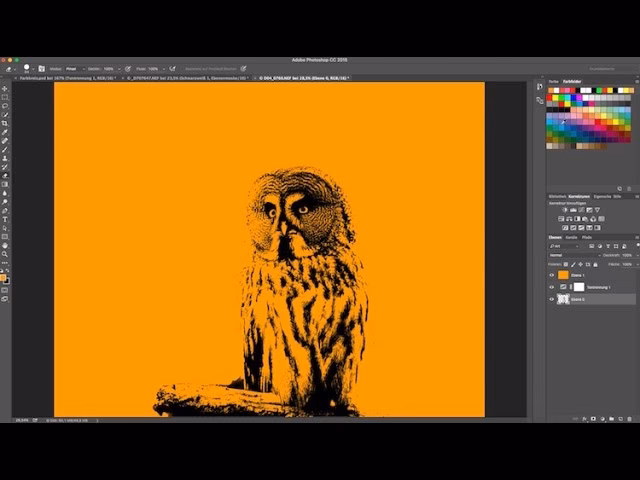Delete layer using trash icon
The image size is (640, 480).
point(629,419)
